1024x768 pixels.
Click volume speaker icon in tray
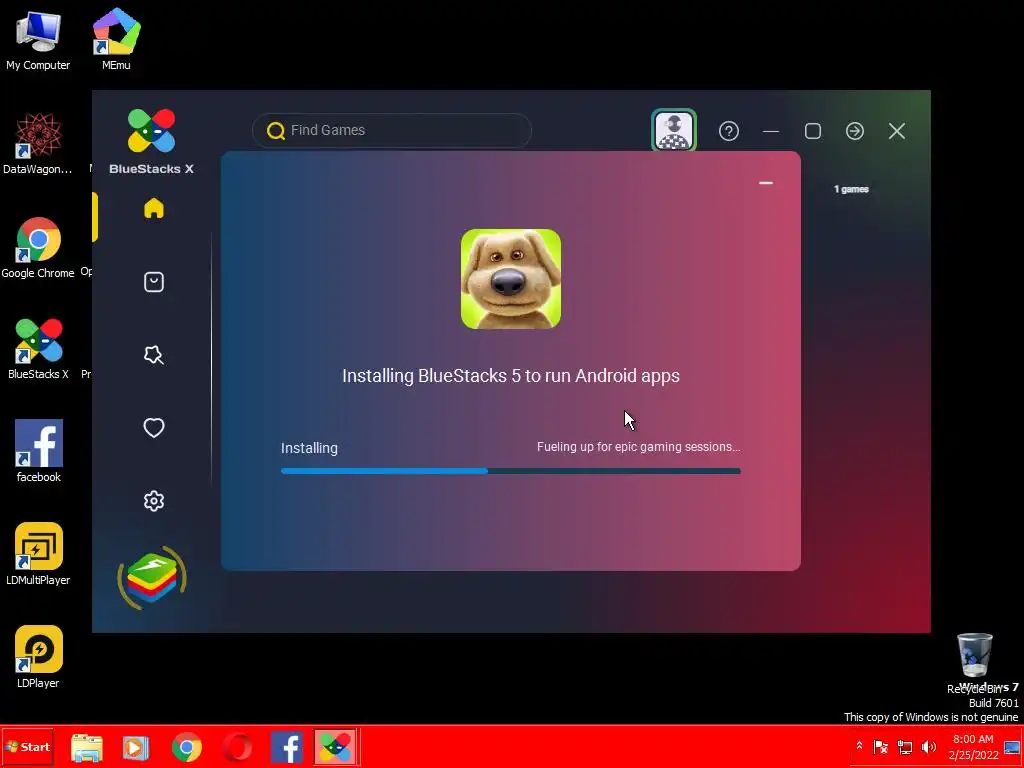point(929,746)
